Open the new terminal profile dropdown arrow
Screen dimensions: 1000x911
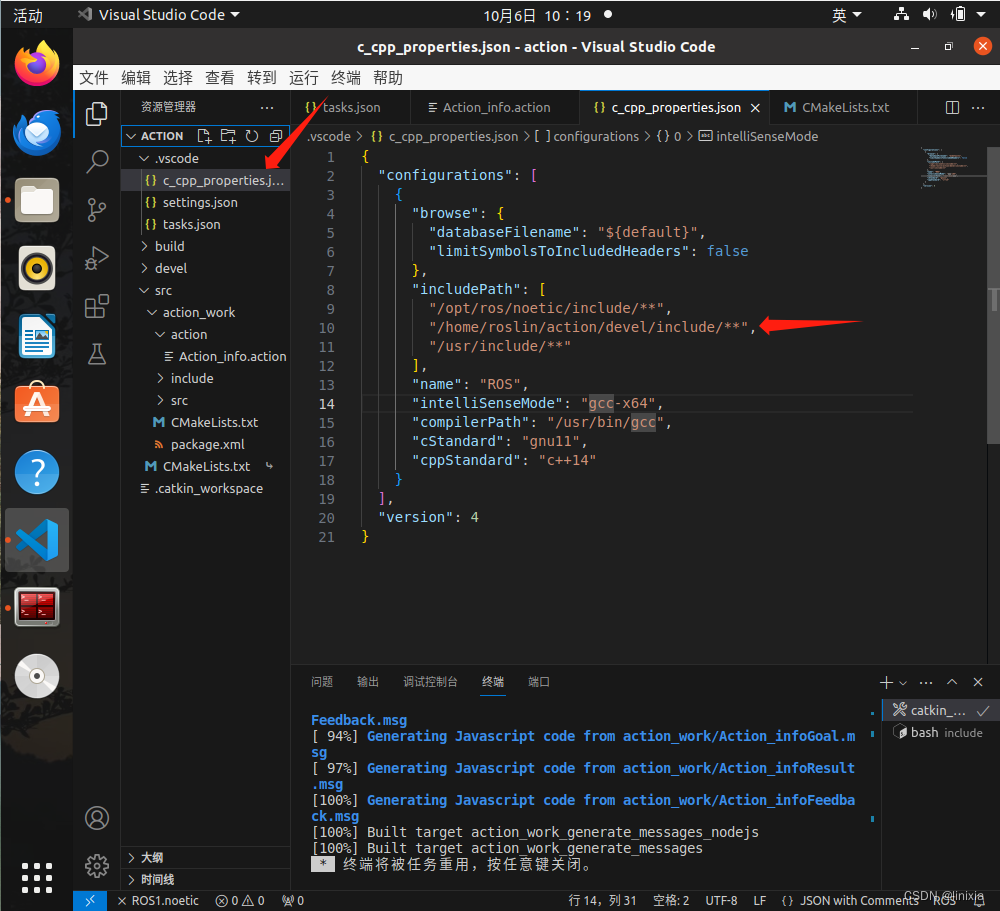click(x=903, y=683)
